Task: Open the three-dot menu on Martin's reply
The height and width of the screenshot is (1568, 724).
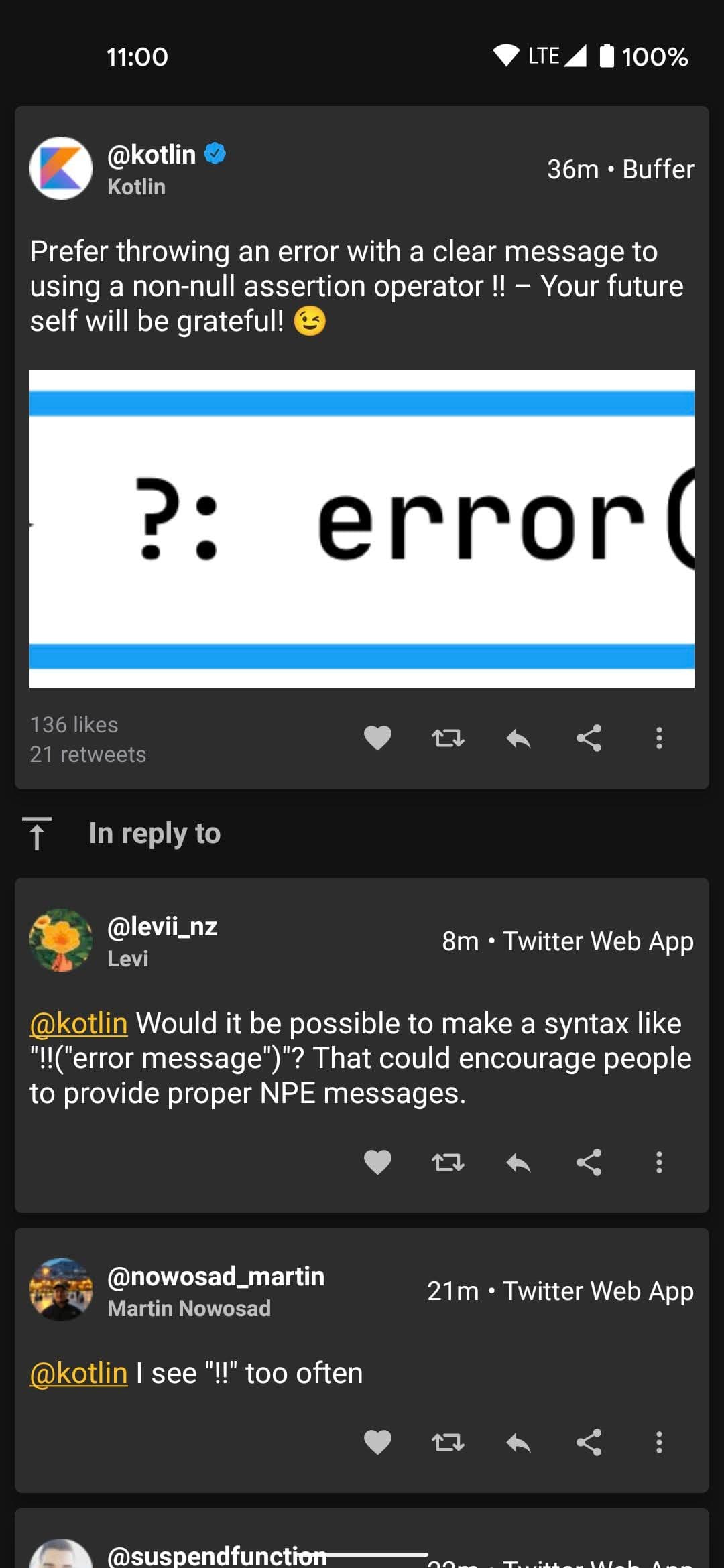Action: (659, 1442)
